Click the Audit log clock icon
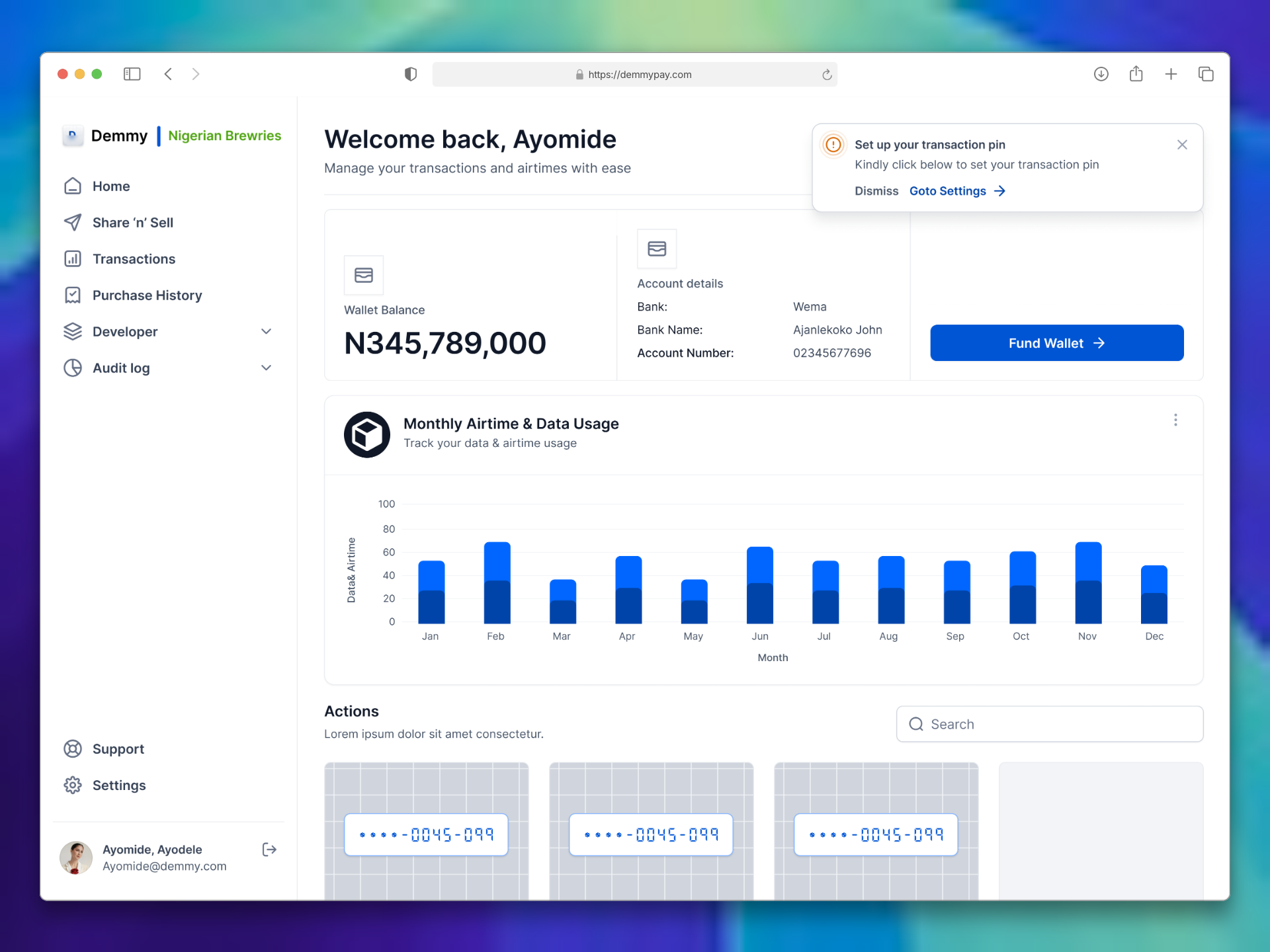The height and width of the screenshot is (952, 1270). pyautogui.click(x=73, y=368)
